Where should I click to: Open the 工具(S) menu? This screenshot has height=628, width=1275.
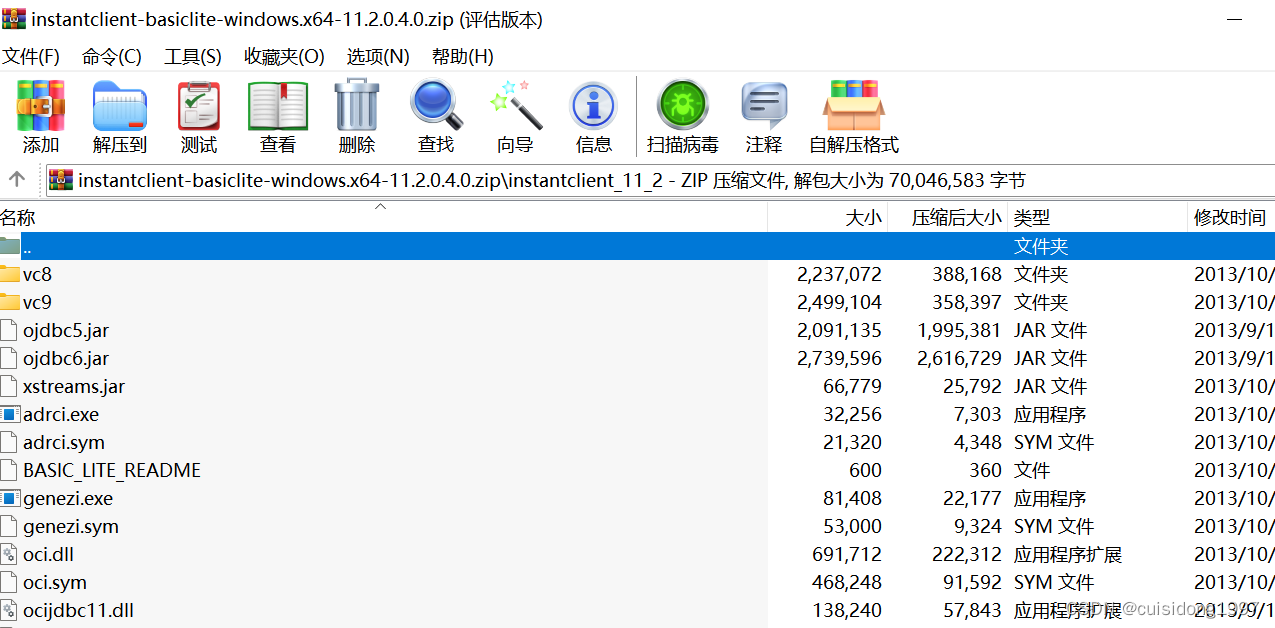pyautogui.click(x=193, y=57)
